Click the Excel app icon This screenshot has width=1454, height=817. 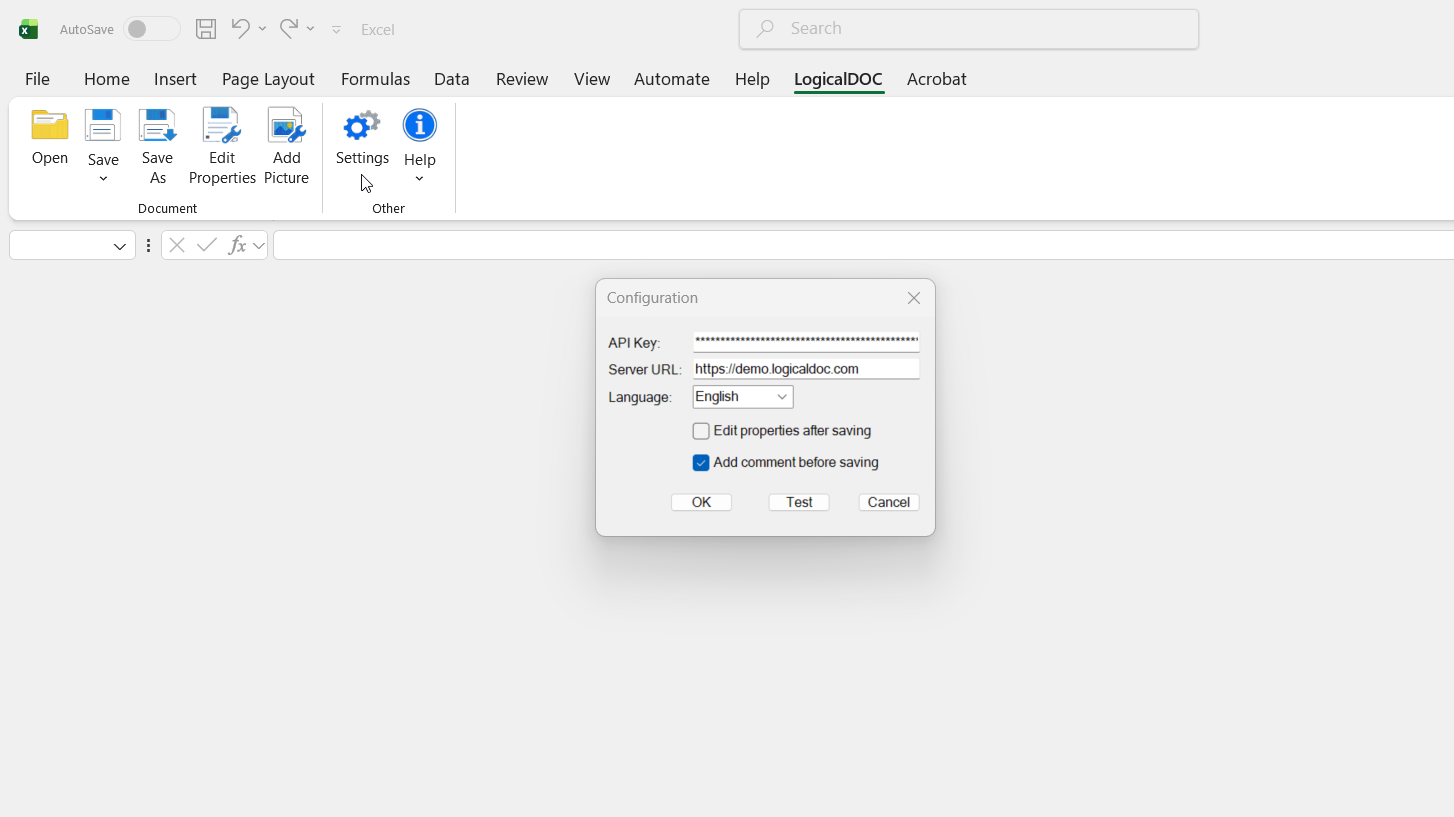point(29,29)
